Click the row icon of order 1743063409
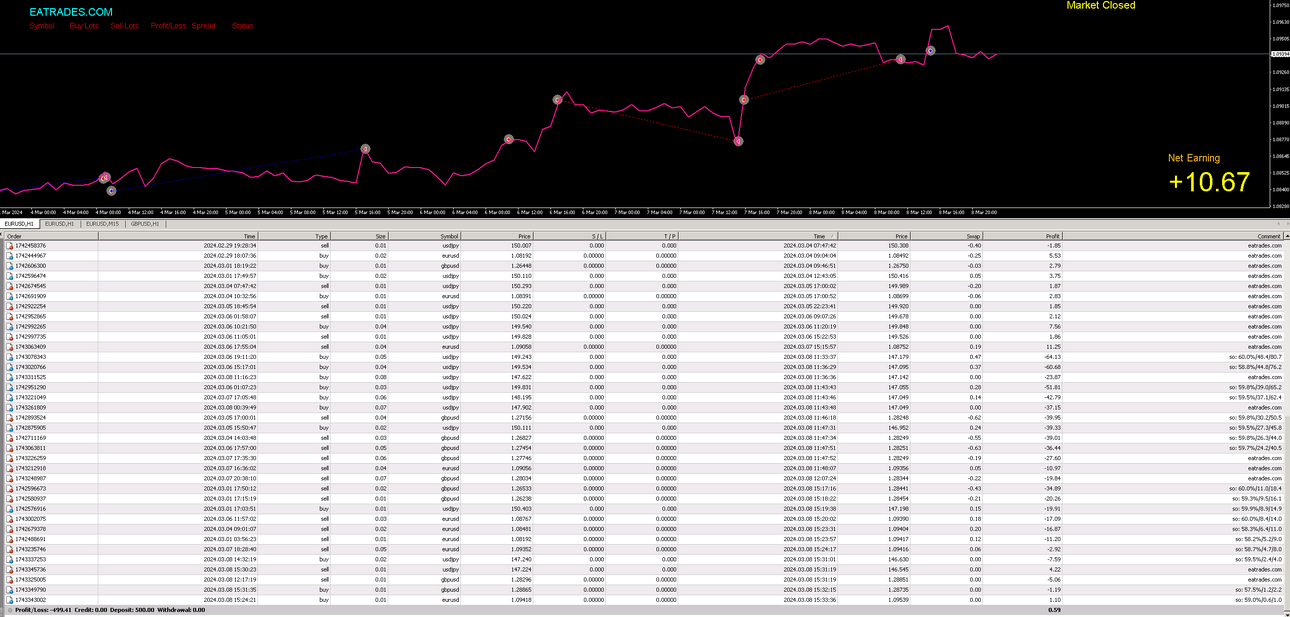 point(10,346)
